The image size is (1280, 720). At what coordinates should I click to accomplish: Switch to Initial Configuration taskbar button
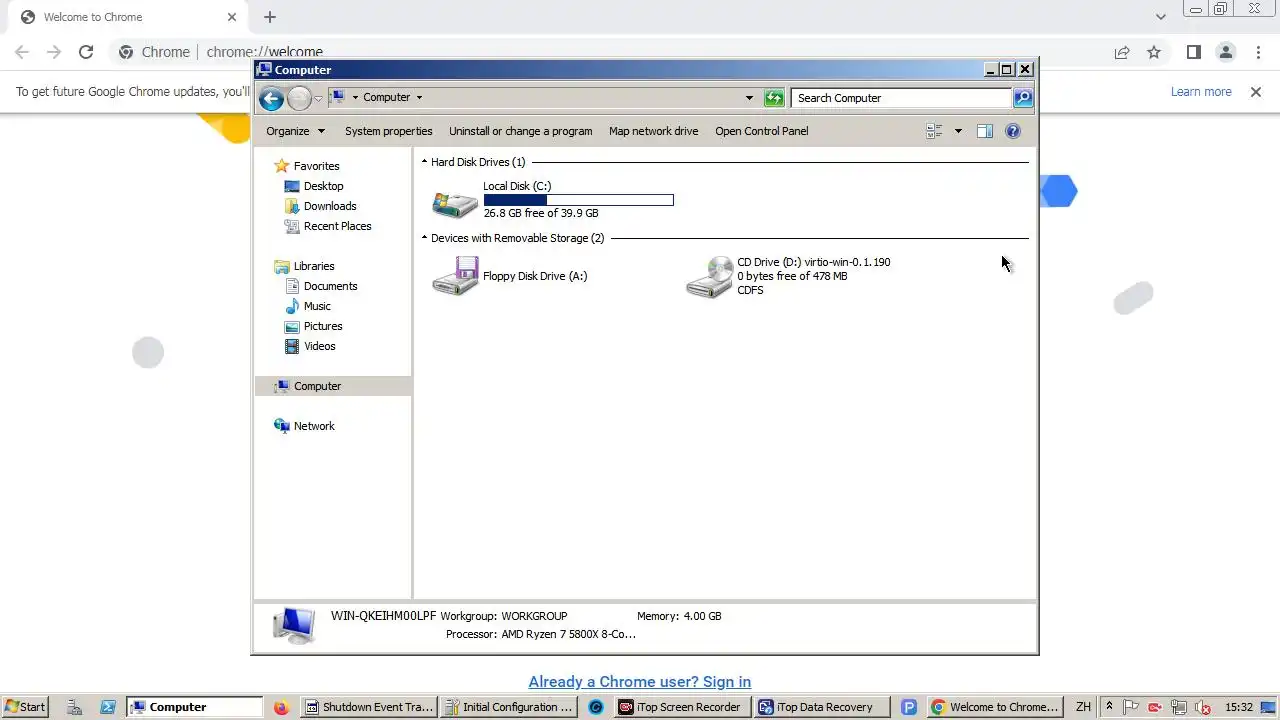pos(508,707)
